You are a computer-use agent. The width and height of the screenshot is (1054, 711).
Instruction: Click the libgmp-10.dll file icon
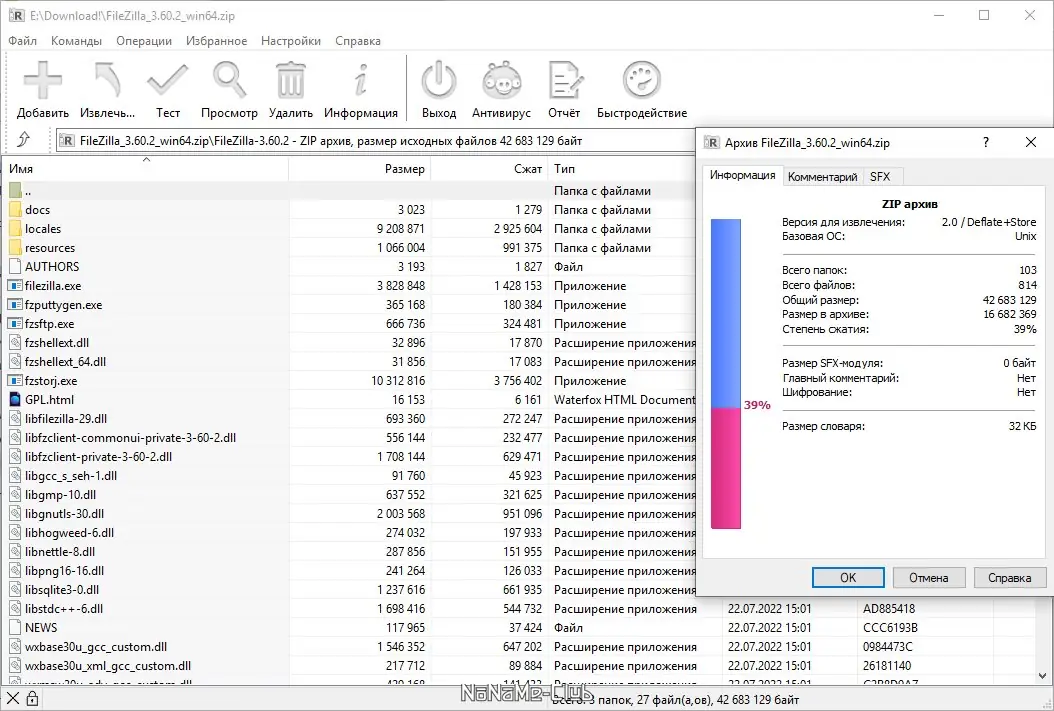click(x=15, y=495)
